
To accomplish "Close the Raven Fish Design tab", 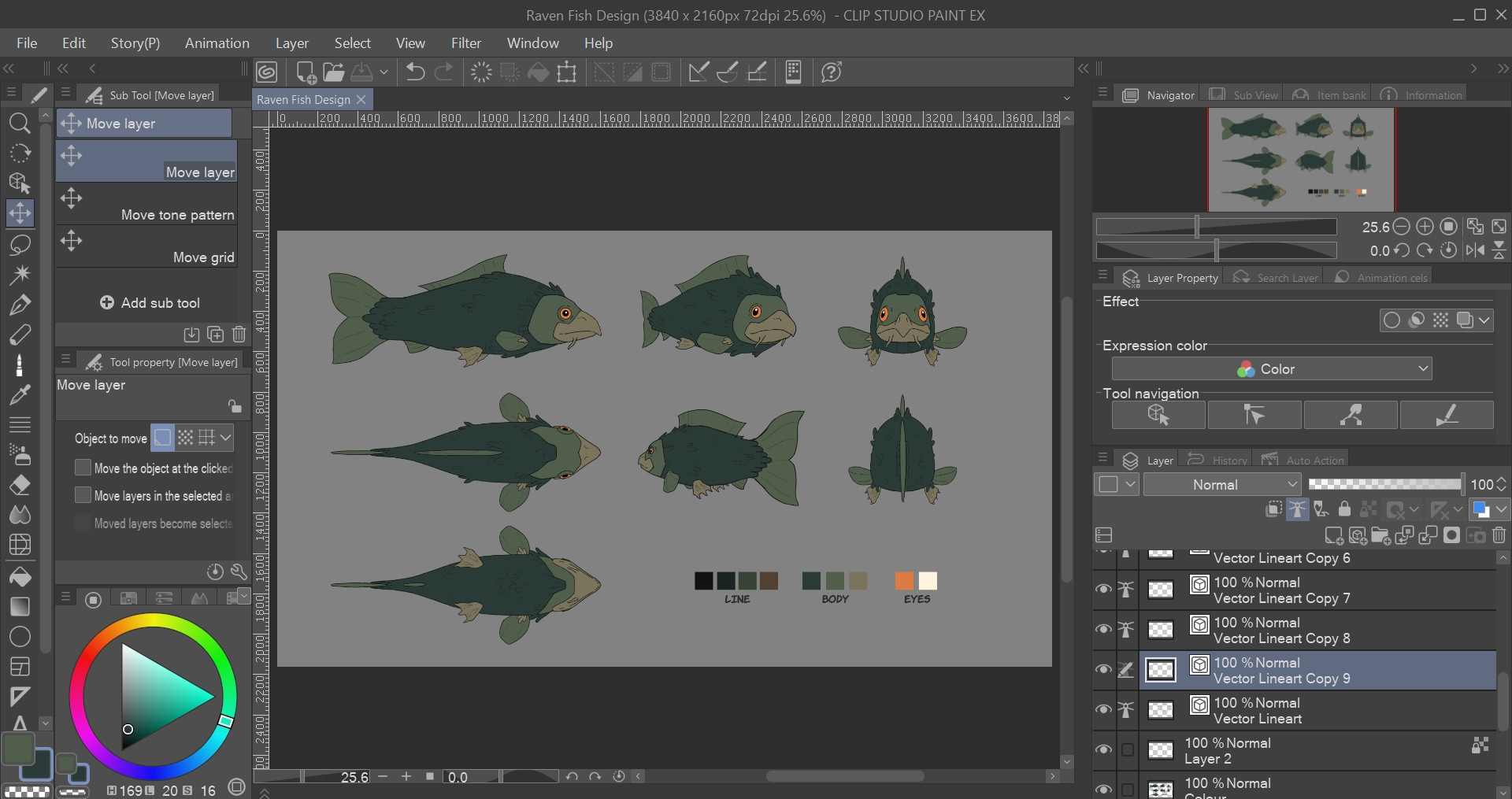I will [361, 99].
